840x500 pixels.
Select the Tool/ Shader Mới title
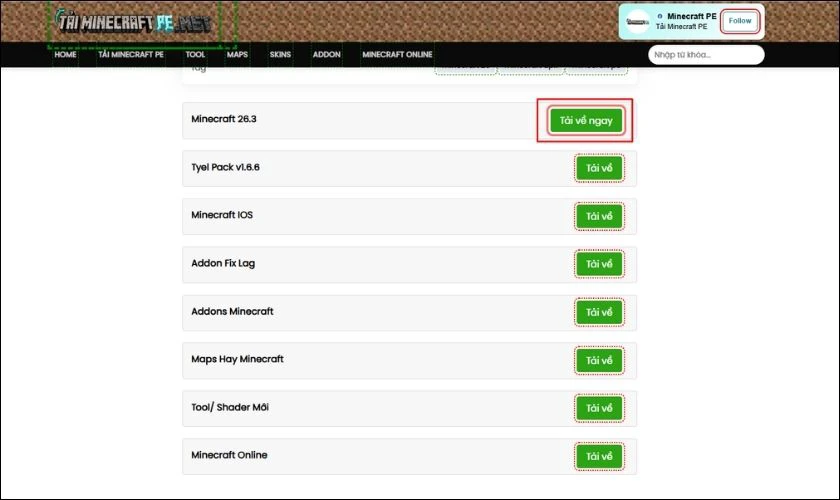(x=230, y=407)
